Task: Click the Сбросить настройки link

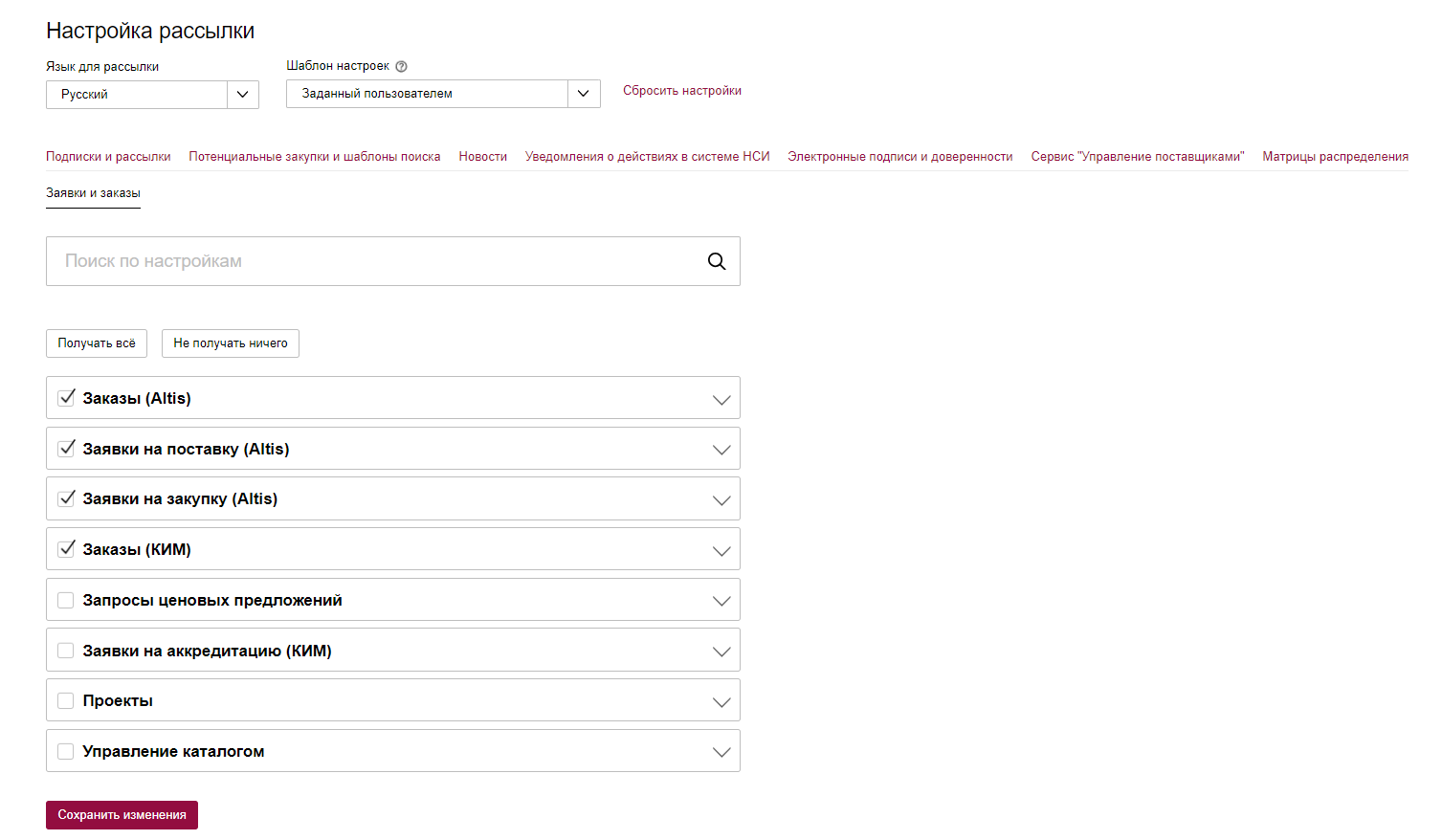Action: (681, 91)
